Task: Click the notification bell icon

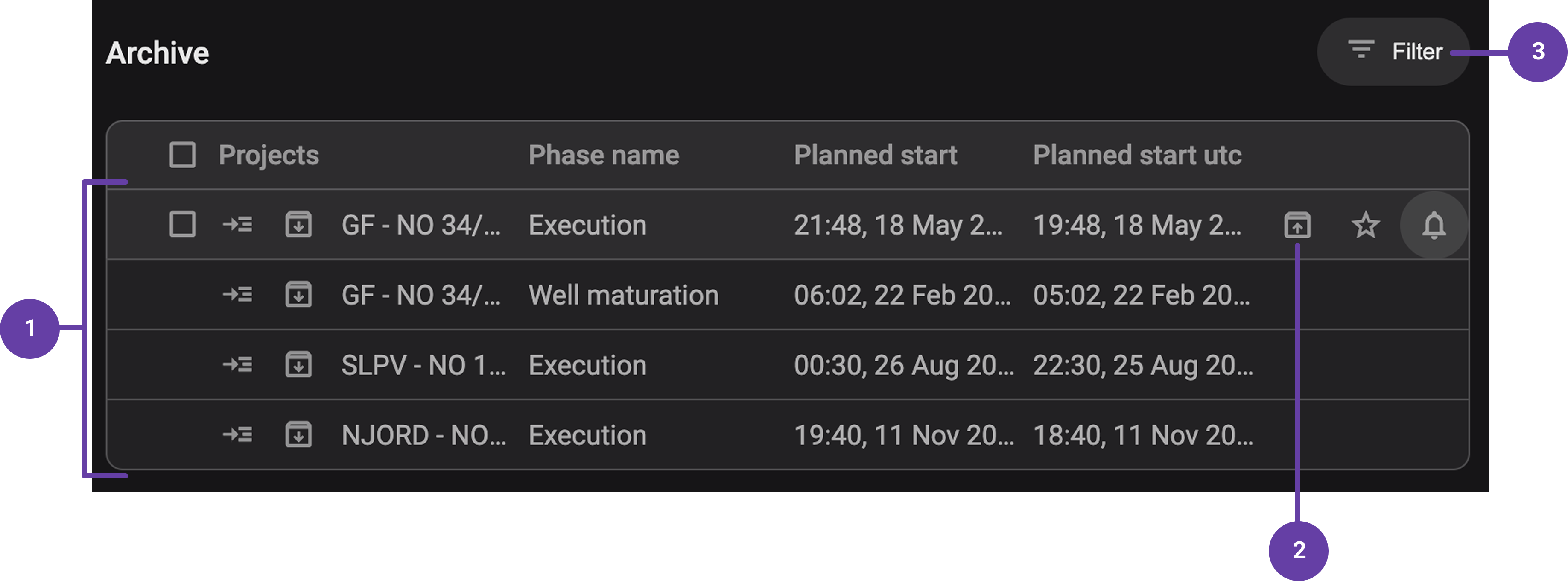Action: pos(1434,225)
